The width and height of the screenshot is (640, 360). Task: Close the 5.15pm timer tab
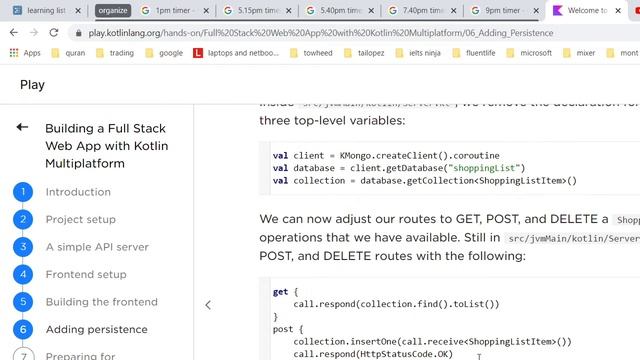coord(289,11)
